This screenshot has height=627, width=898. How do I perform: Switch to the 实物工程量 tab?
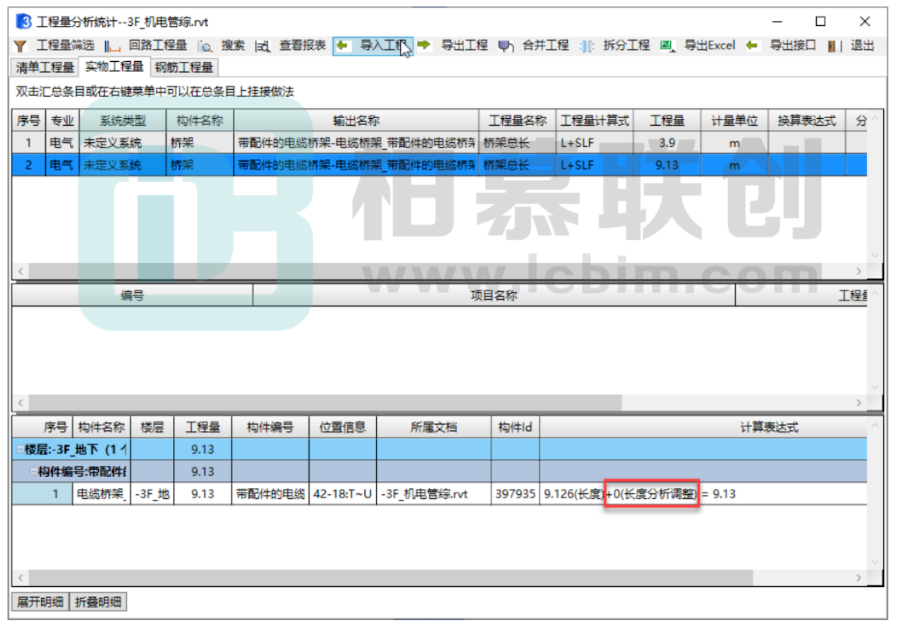(x=115, y=66)
